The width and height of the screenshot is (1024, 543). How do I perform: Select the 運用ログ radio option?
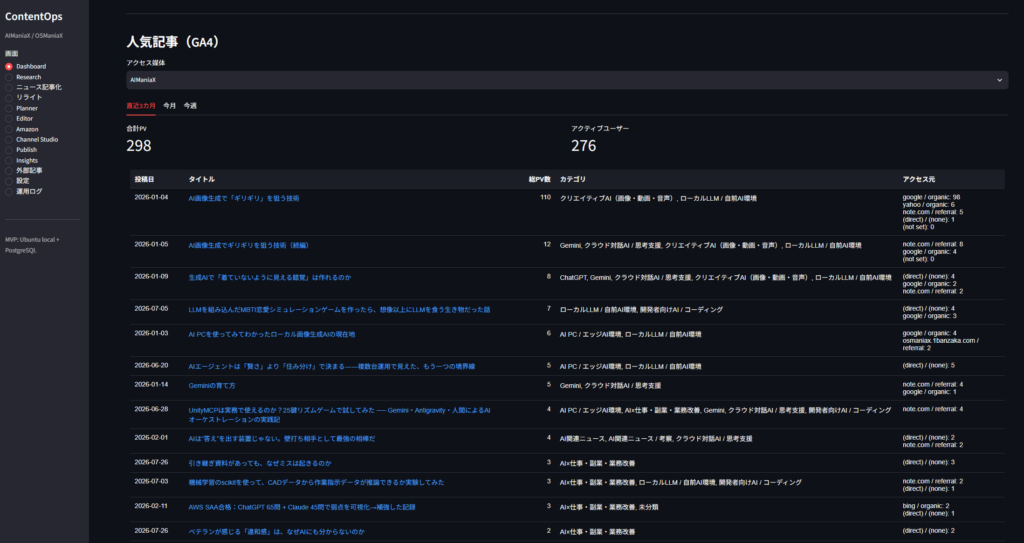point(24,191)
